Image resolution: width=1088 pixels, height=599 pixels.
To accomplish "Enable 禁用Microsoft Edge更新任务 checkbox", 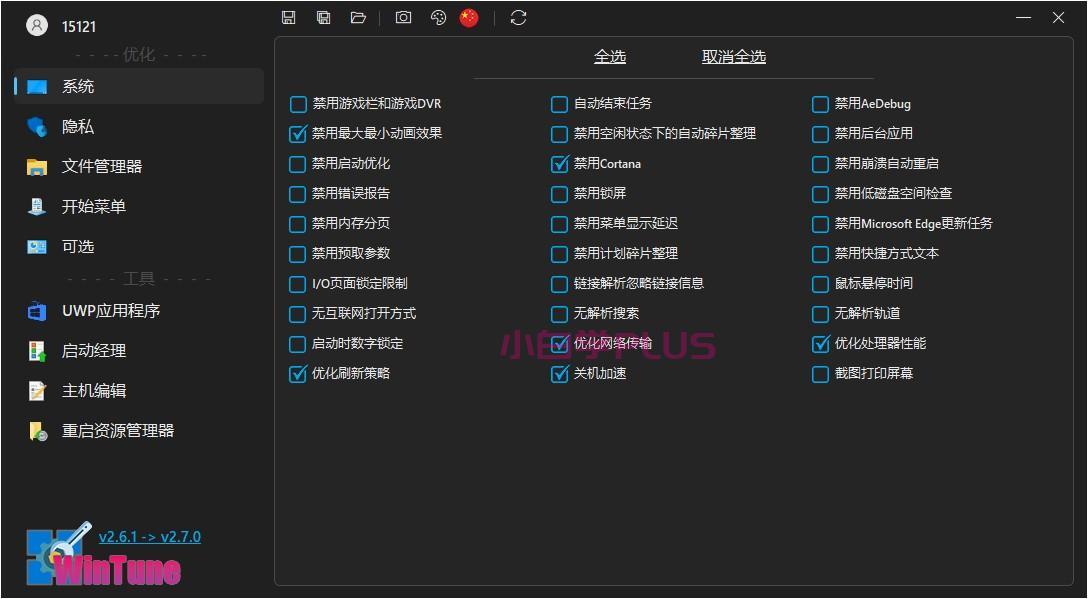I will point(820,224).
